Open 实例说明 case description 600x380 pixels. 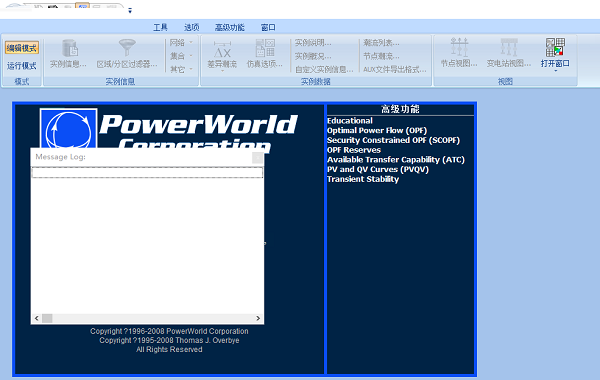tap(313, 42)
